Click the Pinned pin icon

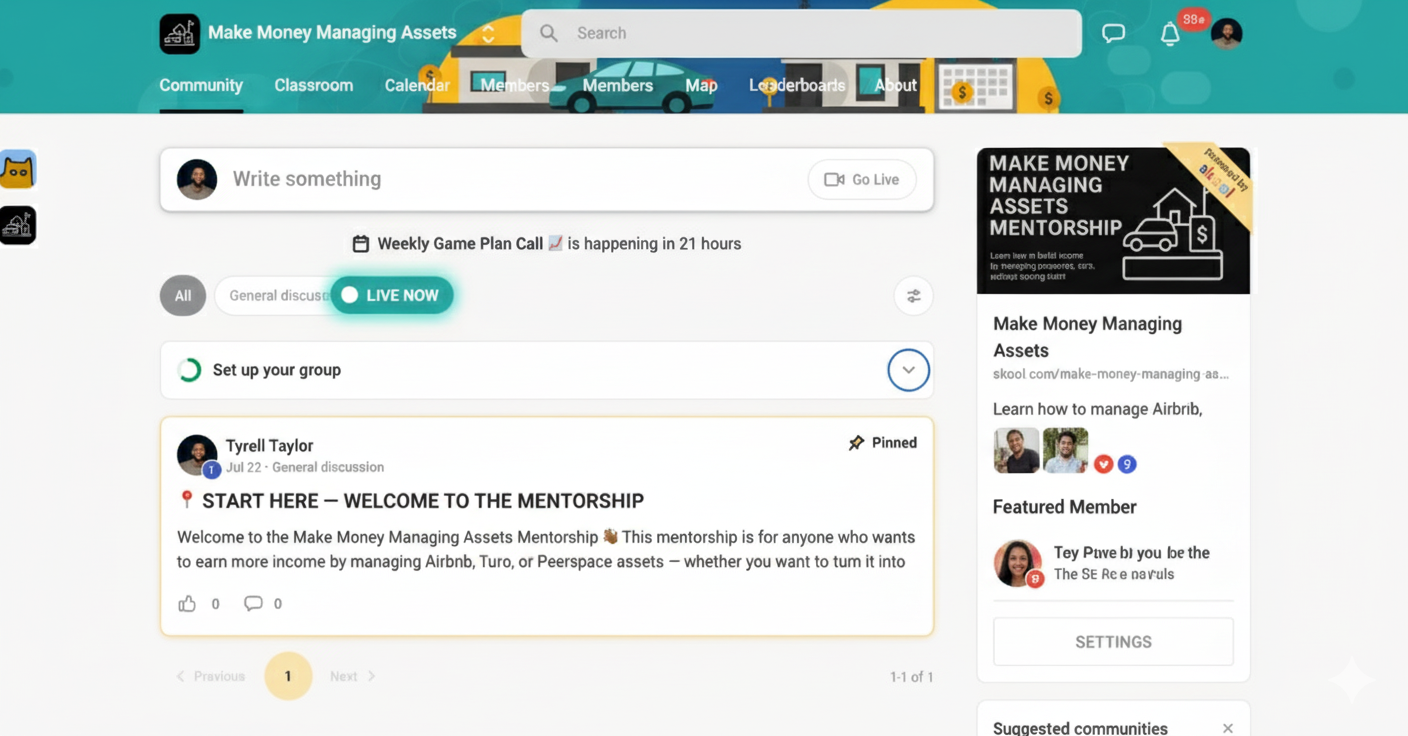click(x=856, y=443)
